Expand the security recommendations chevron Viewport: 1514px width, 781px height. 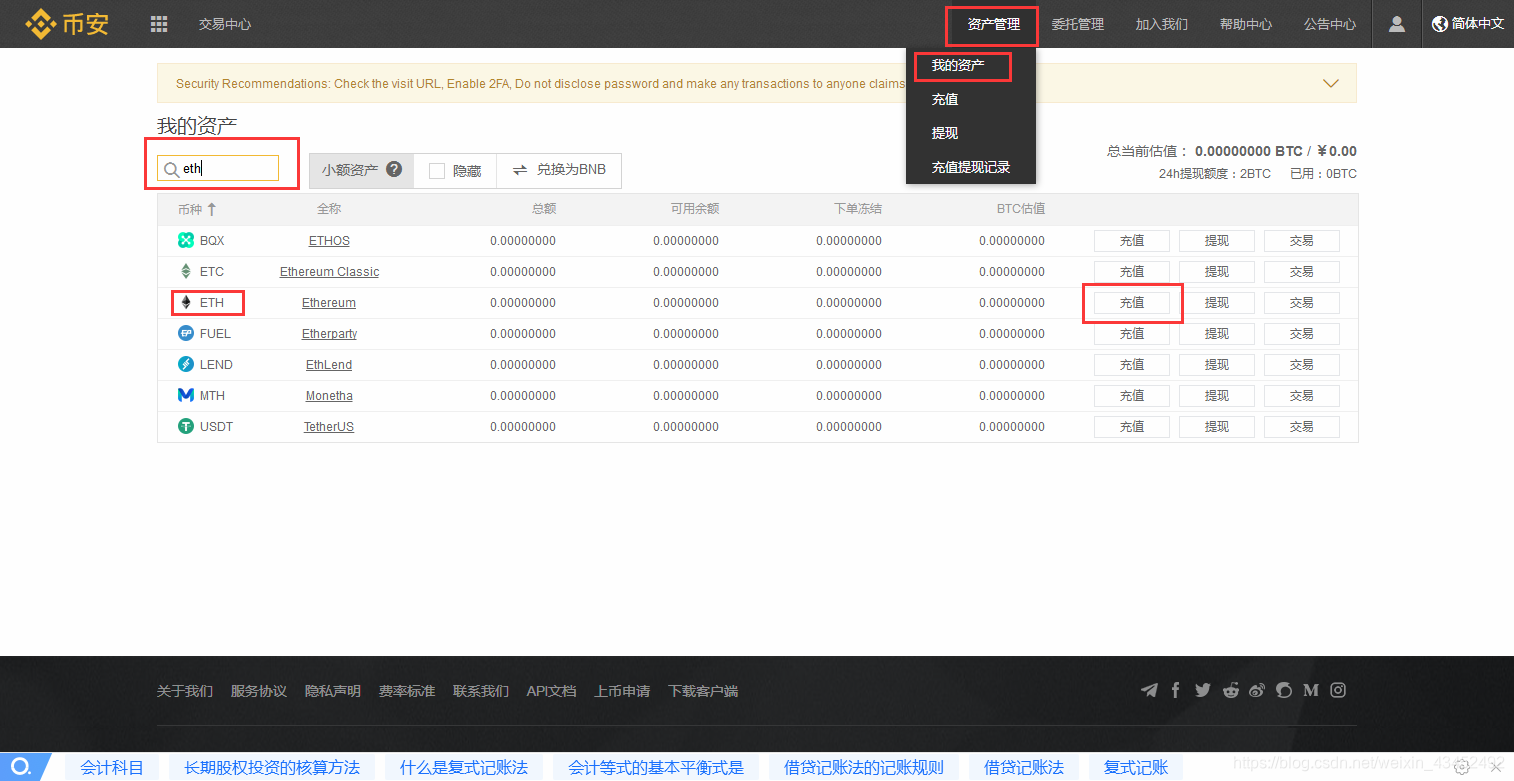coord(1331,83)
